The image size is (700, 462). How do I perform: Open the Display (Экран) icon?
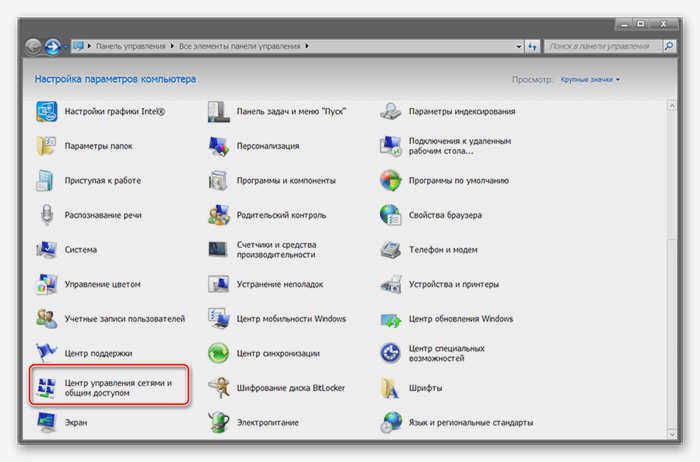(46, 422)
